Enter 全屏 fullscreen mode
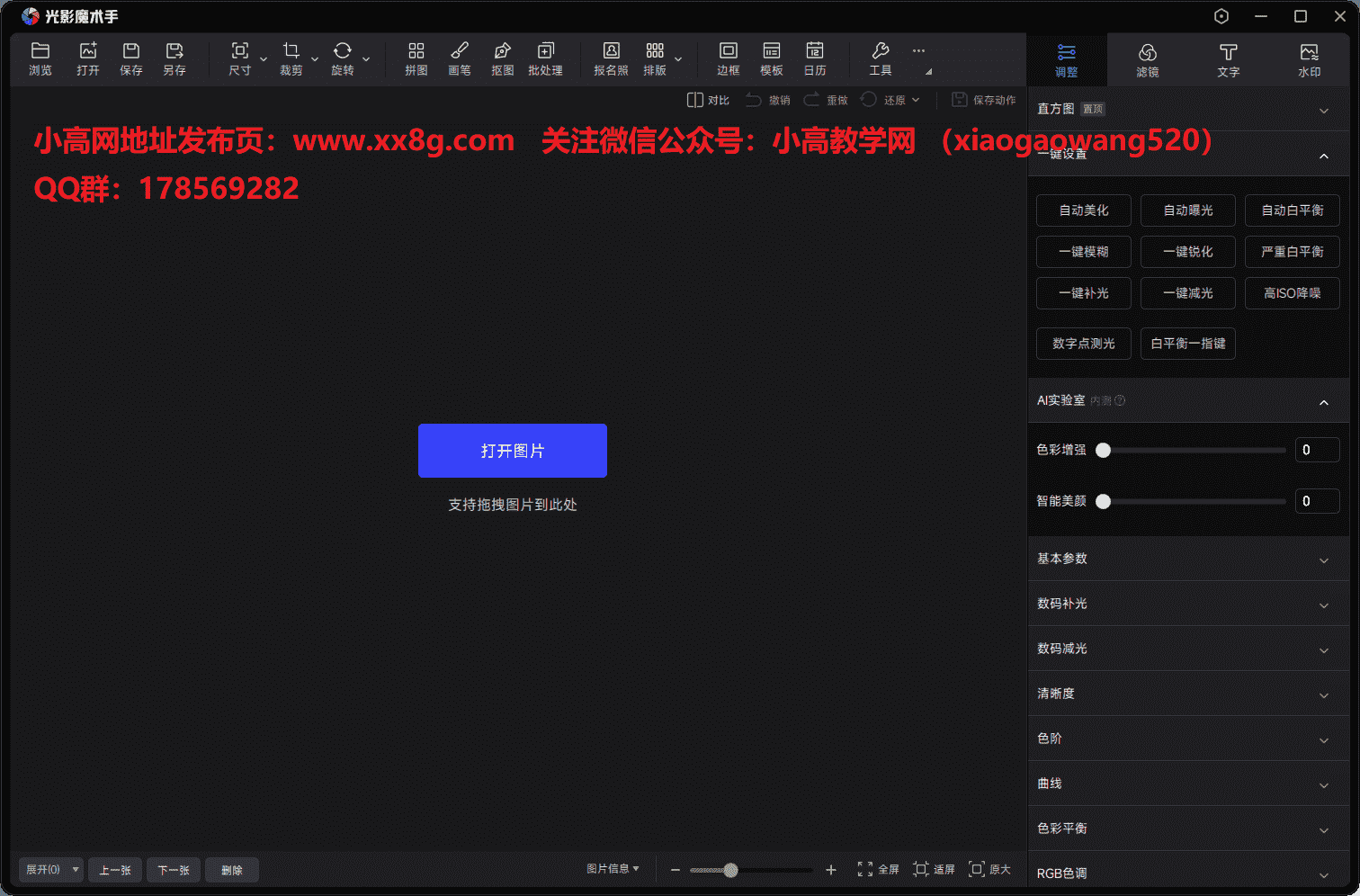 click(878, 869)
